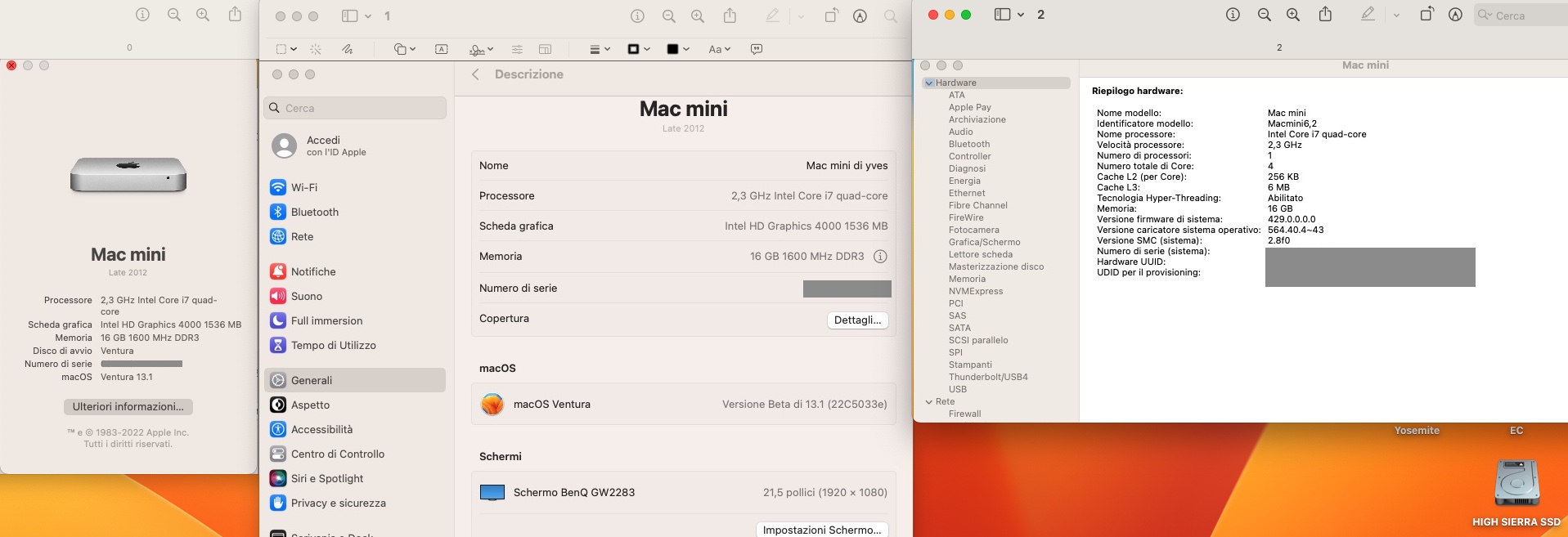Click the Impostazioni Schermo button

coord(822,529)
